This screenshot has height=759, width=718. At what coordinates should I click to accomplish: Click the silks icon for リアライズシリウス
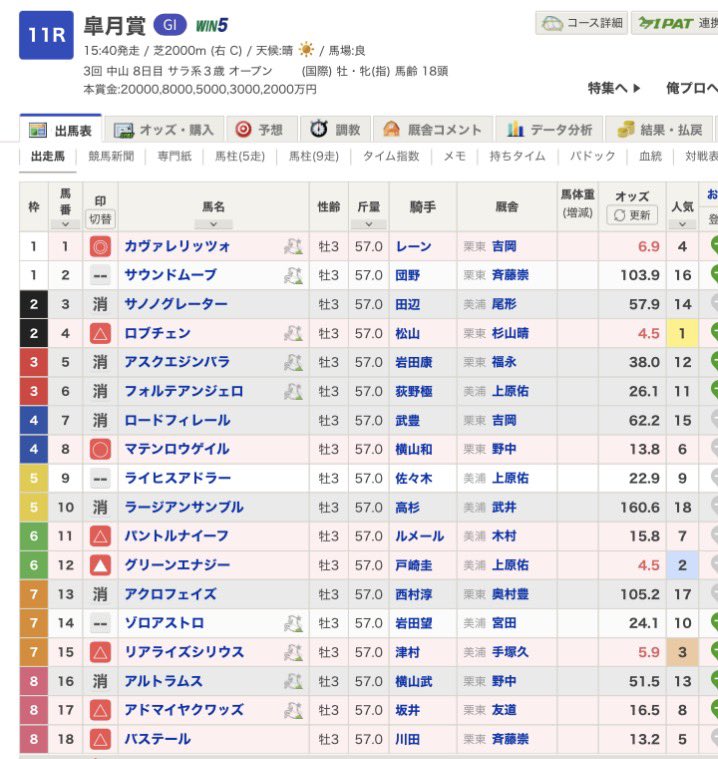pos(293,653)
